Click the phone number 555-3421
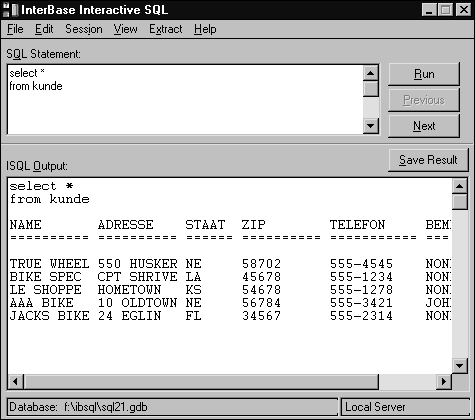The image size is (475, 420). pyautogui.click(x=361, y=303)
